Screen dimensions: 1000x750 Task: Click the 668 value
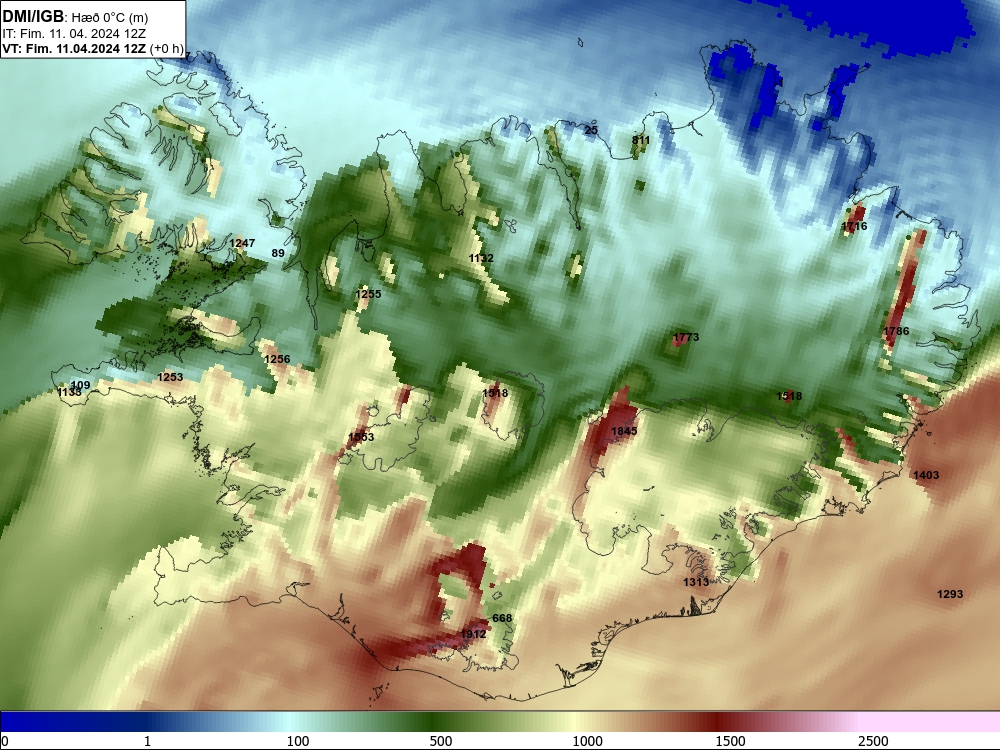[x=502, y=619]
